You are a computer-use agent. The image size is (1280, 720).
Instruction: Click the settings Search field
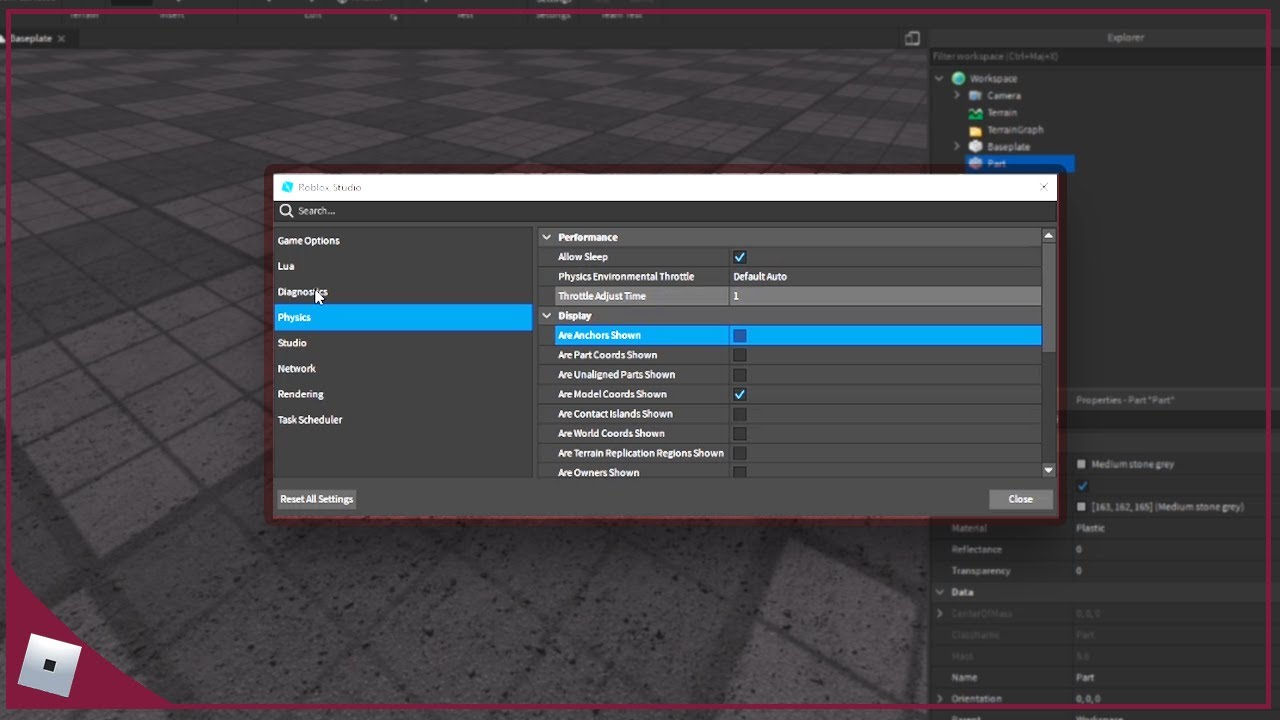click(665, 211)
